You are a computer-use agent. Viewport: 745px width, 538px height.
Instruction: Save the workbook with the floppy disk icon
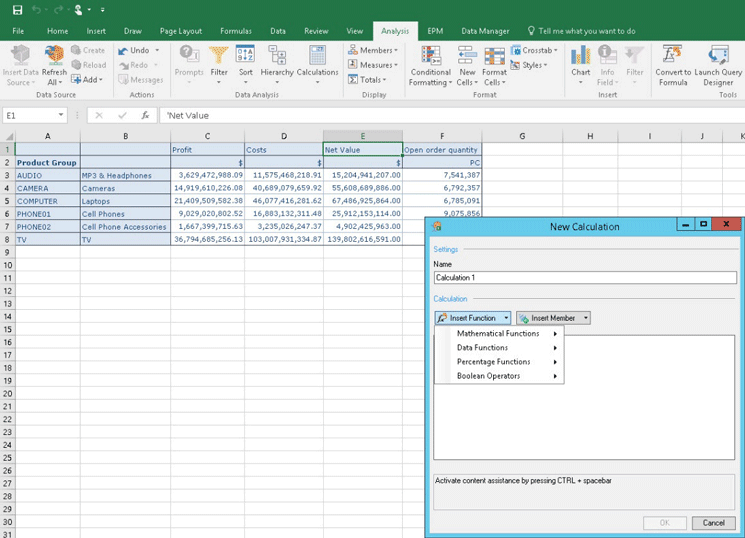pyautogui.click(x=18, y=10)
